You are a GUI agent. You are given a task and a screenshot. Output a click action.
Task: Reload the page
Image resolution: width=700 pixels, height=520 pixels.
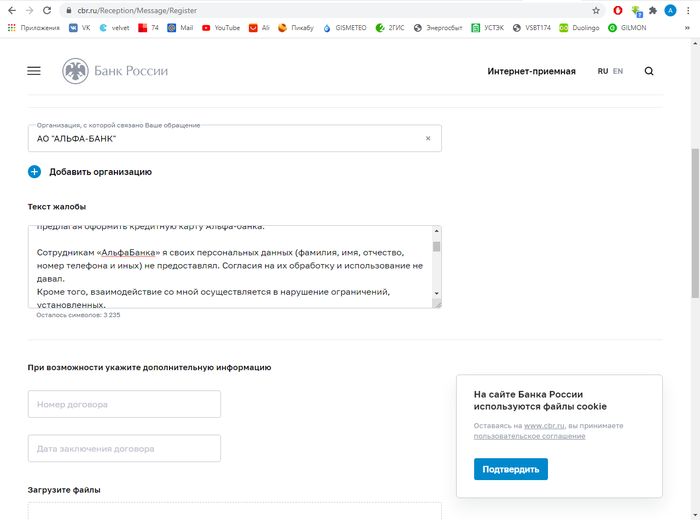[x=48, y=10]
